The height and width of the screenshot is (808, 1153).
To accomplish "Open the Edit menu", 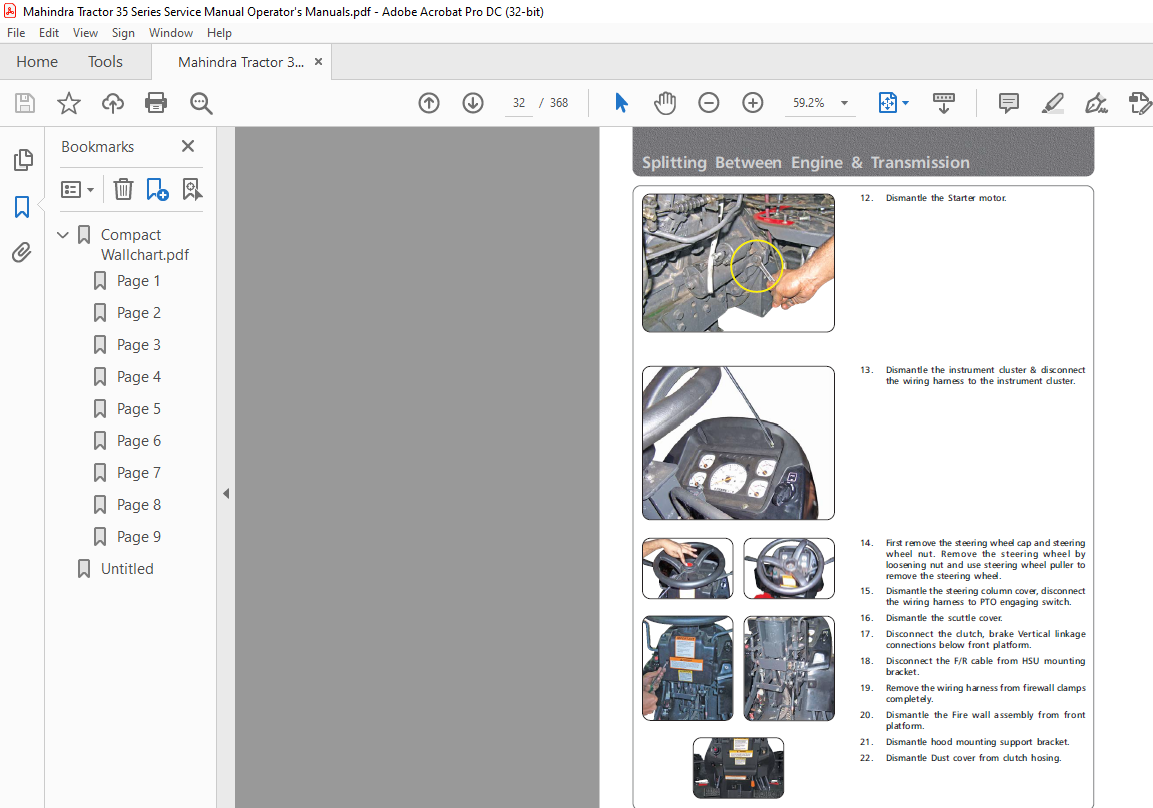I will (x=49, y=33).
